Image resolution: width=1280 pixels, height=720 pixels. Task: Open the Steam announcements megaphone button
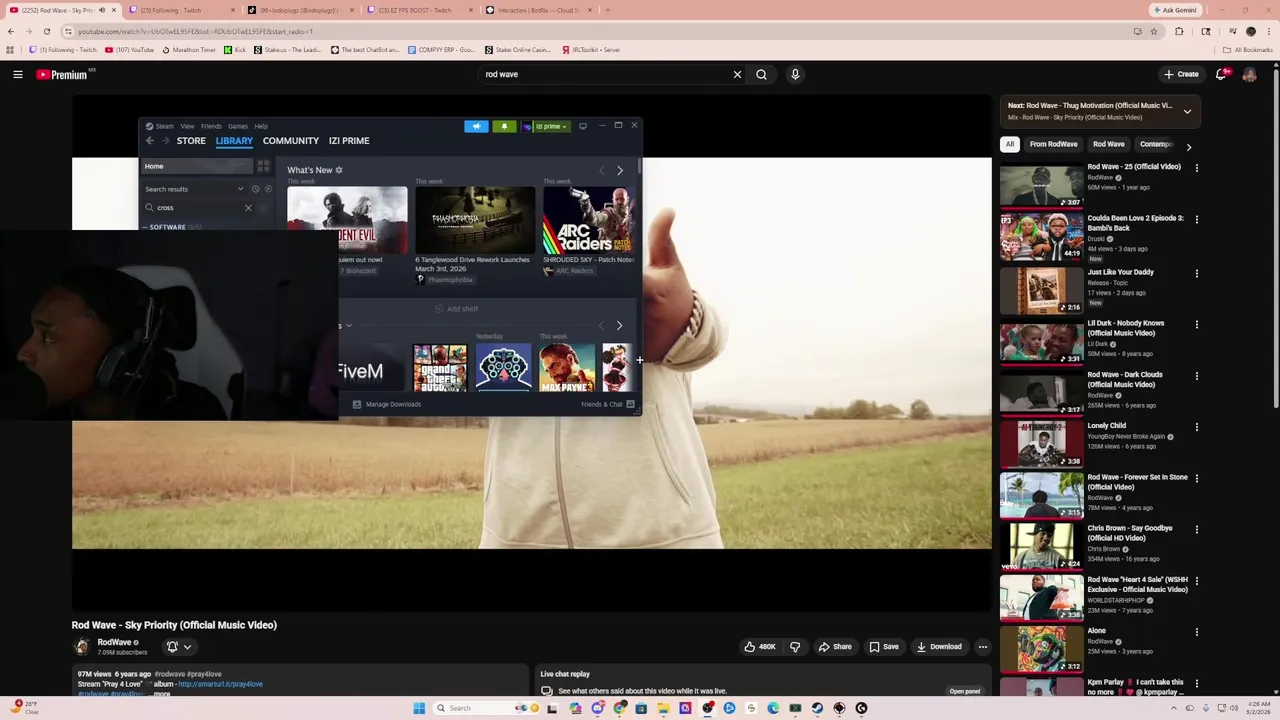[x=476, y=126]
